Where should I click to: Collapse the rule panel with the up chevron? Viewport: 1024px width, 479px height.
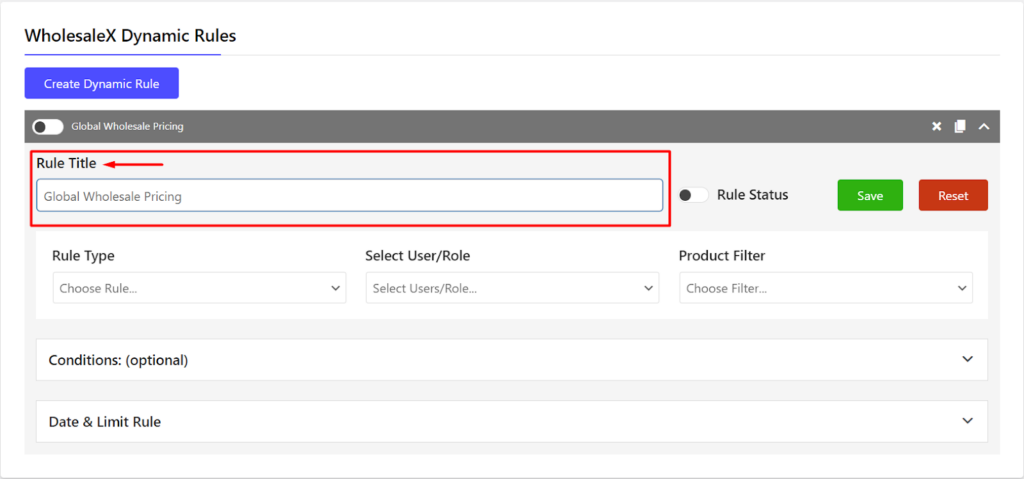pyautogui.click(x=984, y=127)
